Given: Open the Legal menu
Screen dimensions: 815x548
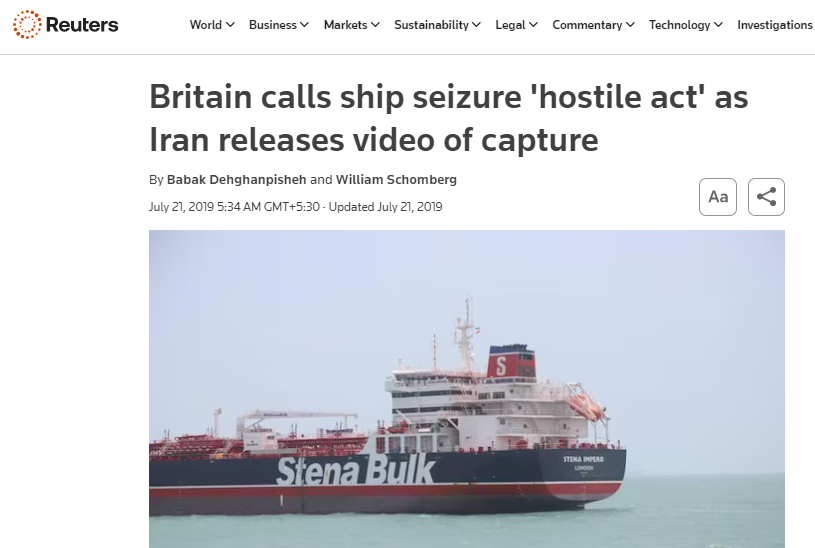Looking at the screenshot, I should (516, 25).
